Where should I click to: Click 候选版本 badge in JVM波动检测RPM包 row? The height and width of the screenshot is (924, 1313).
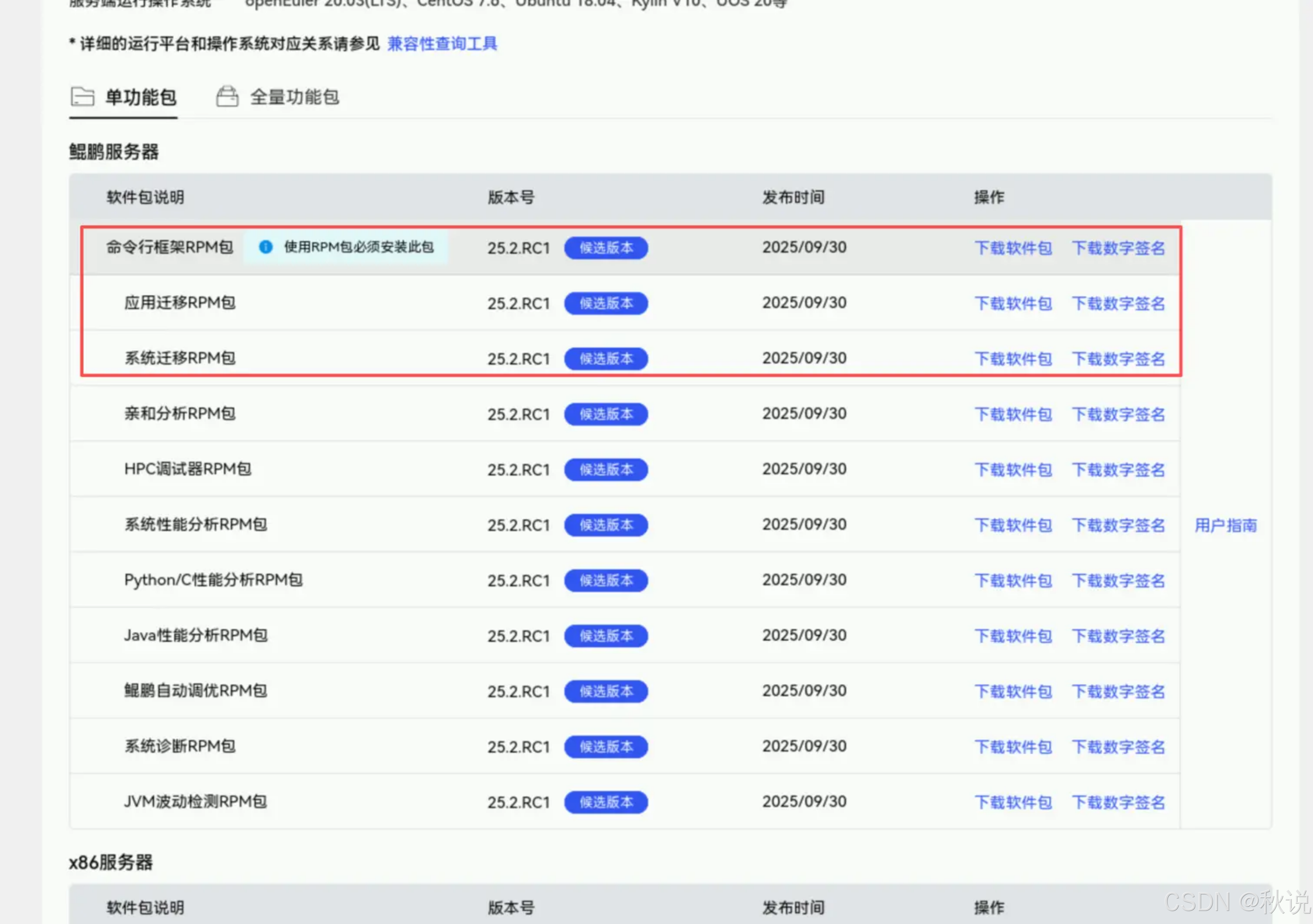[605, 802]
